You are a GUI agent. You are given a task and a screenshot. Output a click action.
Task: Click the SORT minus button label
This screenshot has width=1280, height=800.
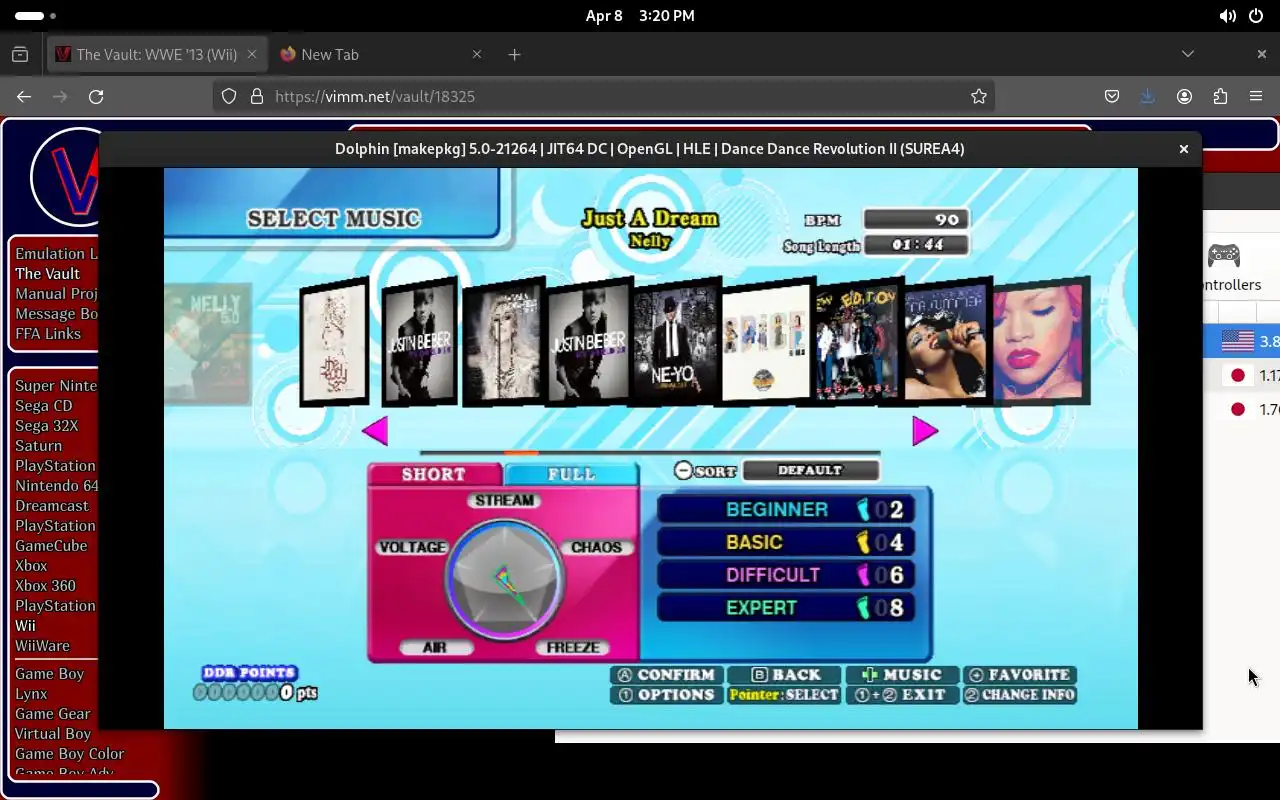point(706,470)
